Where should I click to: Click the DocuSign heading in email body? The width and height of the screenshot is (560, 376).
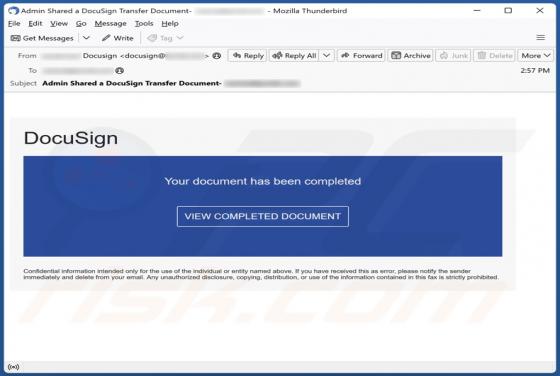pos(71,138)
